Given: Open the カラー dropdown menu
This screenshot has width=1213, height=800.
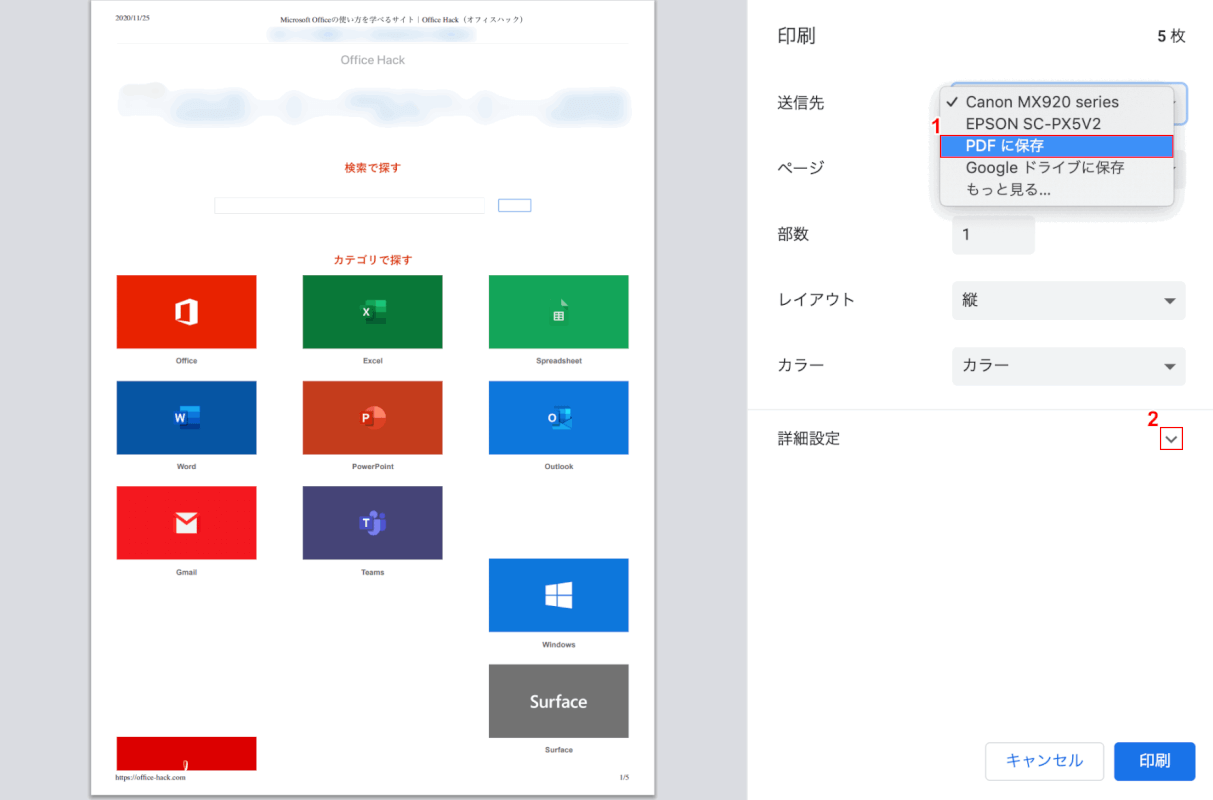Looking at the screenshot, I should point(1068,366).
